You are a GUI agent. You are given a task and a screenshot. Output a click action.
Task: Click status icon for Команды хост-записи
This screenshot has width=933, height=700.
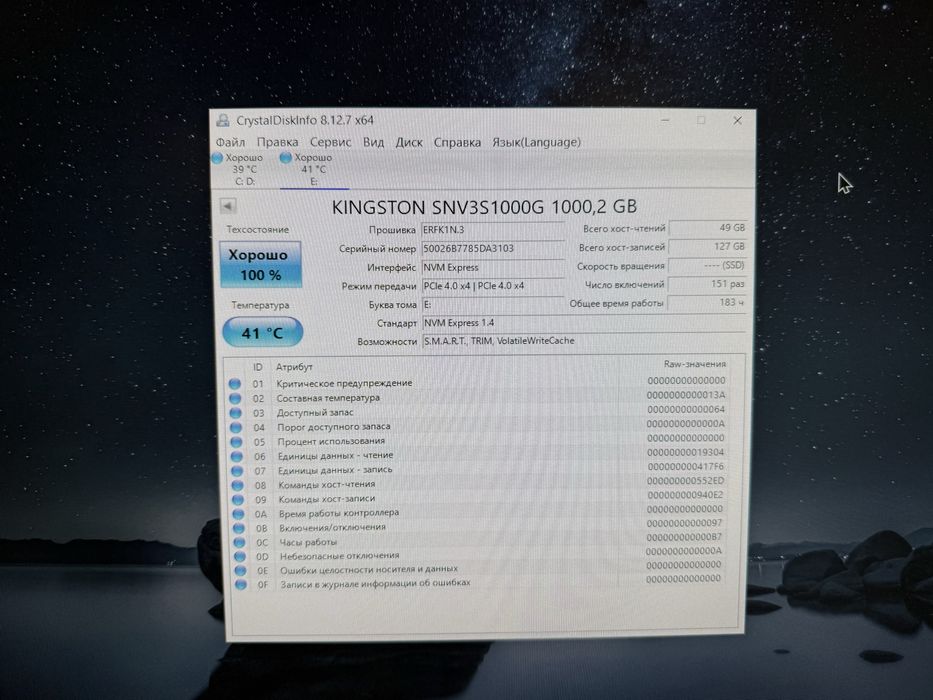(x=238, y=499)
